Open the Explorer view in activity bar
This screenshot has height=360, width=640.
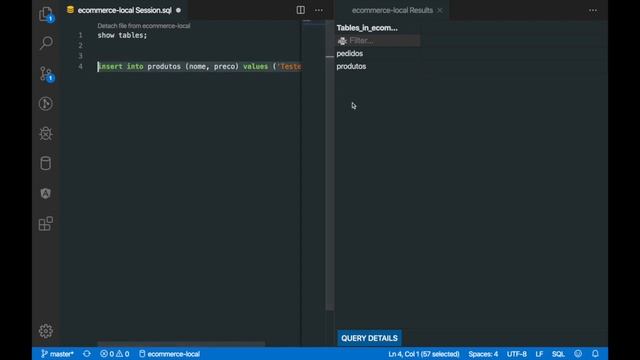(46, 14)
